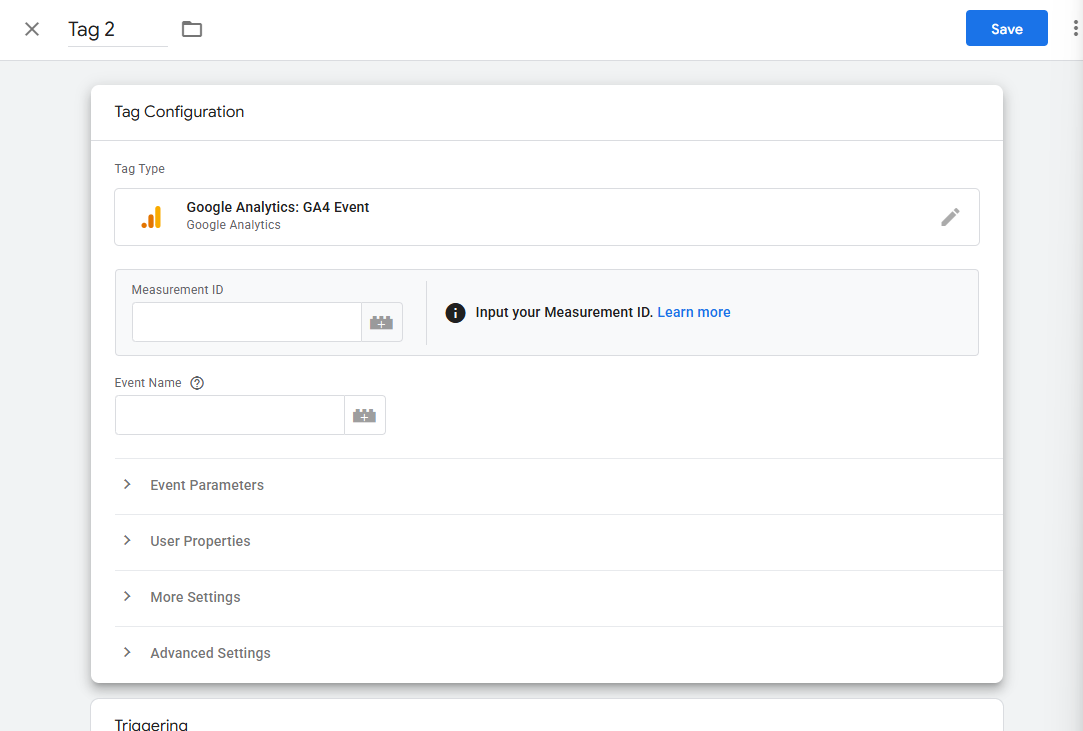This screenshot has height=731, width=1083.
Task: Click the Measurement ID label text
Action: coord(178,289)
